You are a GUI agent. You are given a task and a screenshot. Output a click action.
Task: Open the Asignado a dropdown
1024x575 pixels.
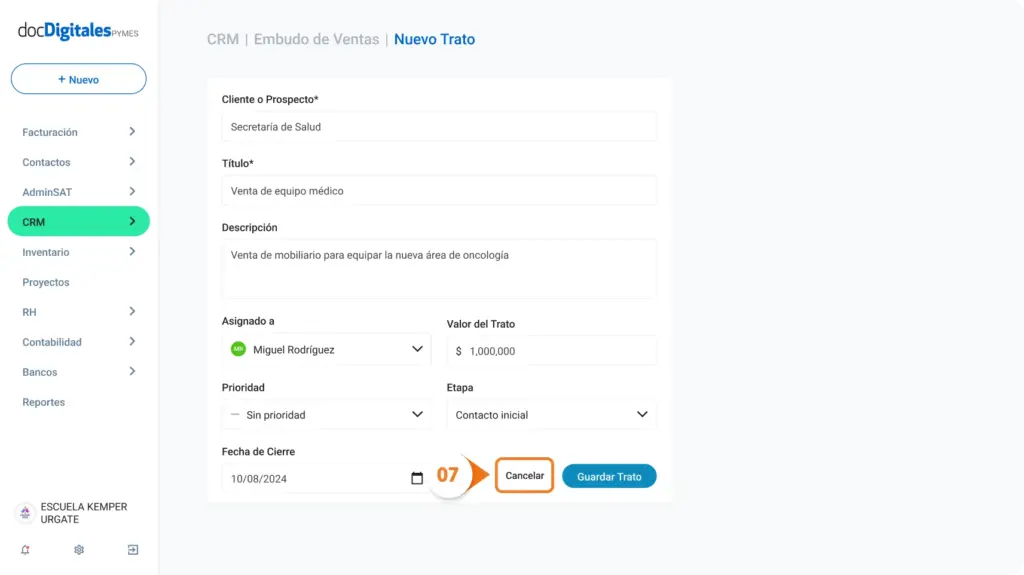point(326,350)
